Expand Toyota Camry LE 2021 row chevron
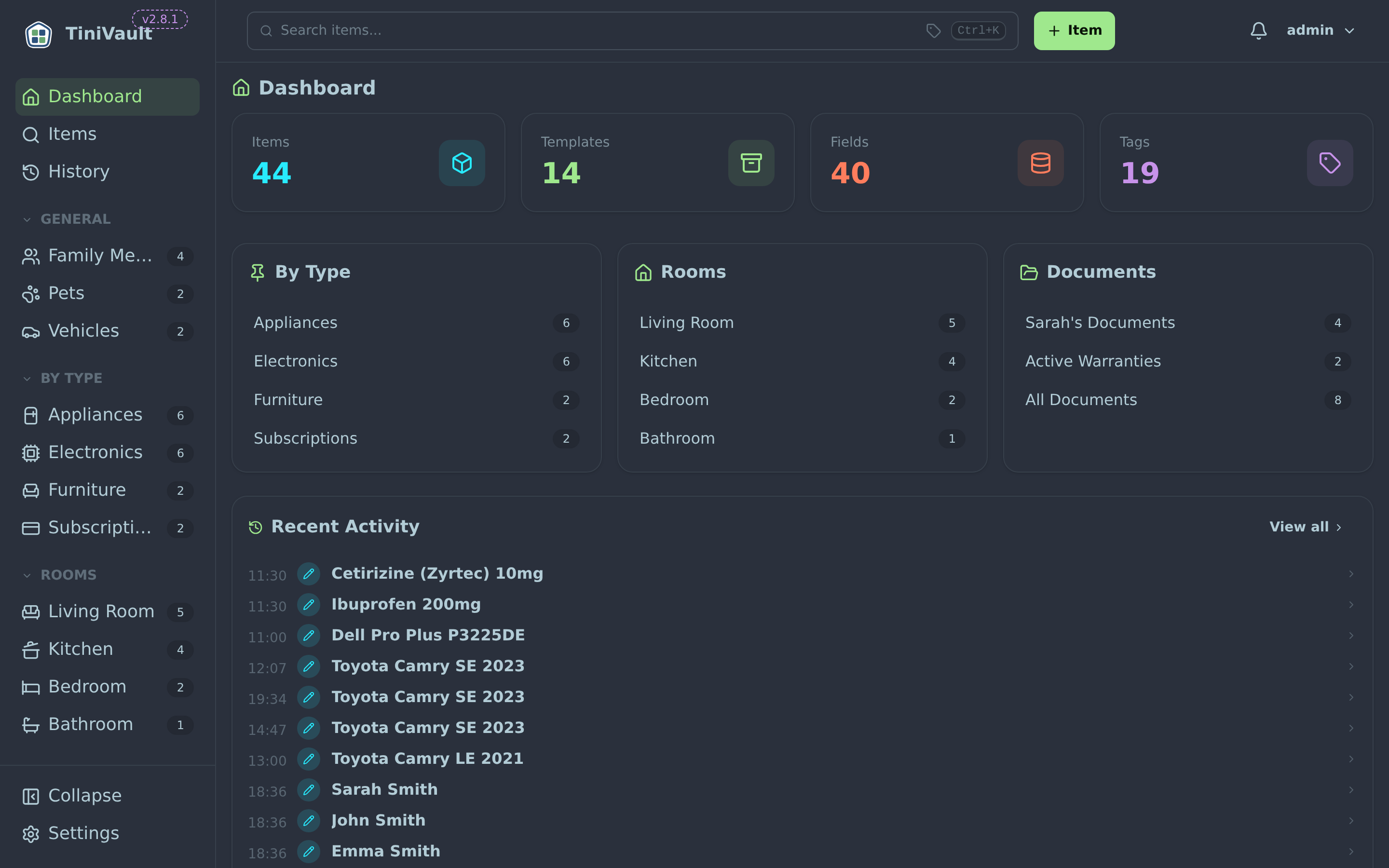Image resolution: width=1389 pixels, height=868 pixels. click(x=1351, y=759)
